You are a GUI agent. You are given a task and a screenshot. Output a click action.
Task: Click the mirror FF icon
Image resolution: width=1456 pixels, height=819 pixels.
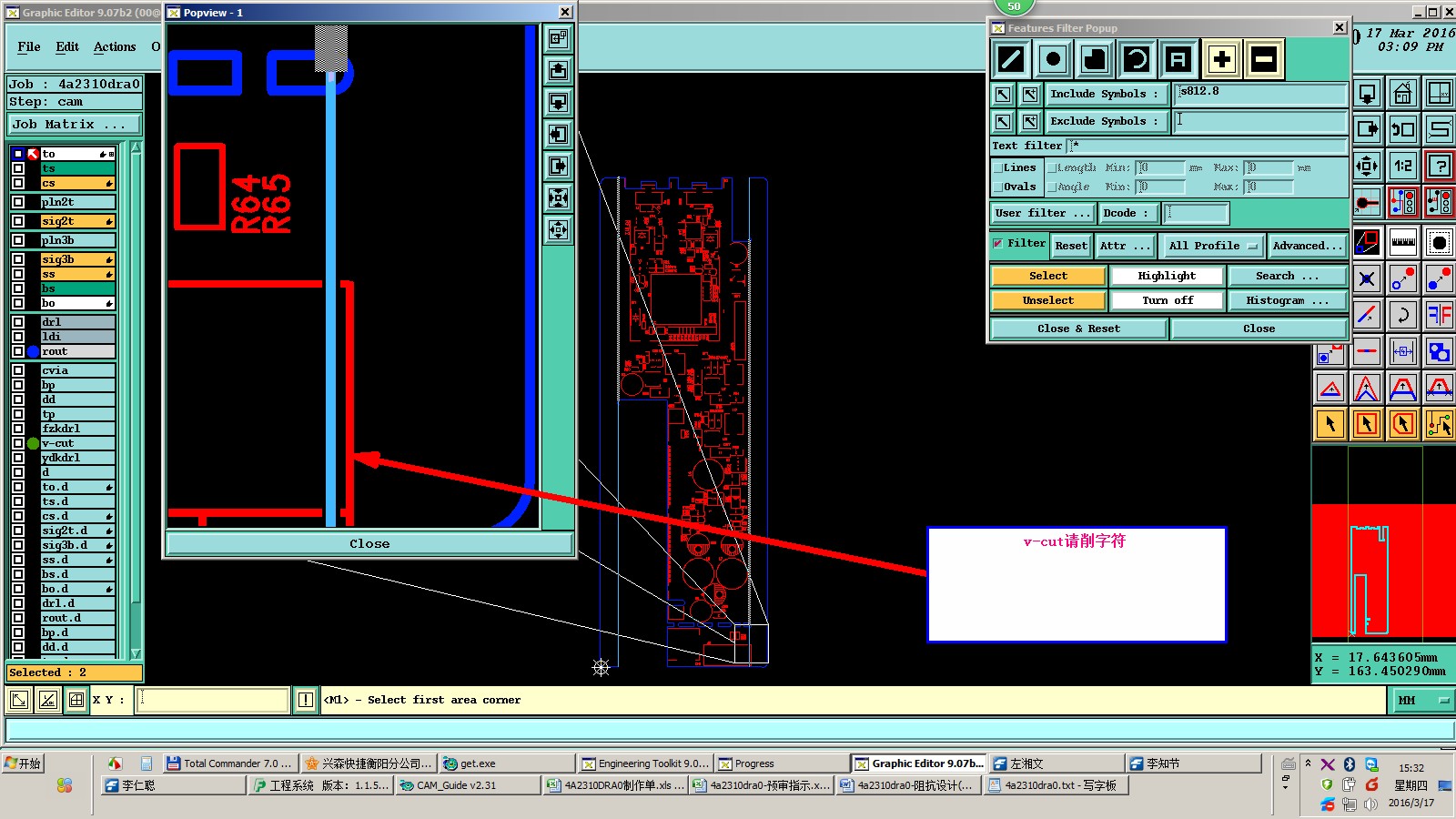pos(1440,315)
